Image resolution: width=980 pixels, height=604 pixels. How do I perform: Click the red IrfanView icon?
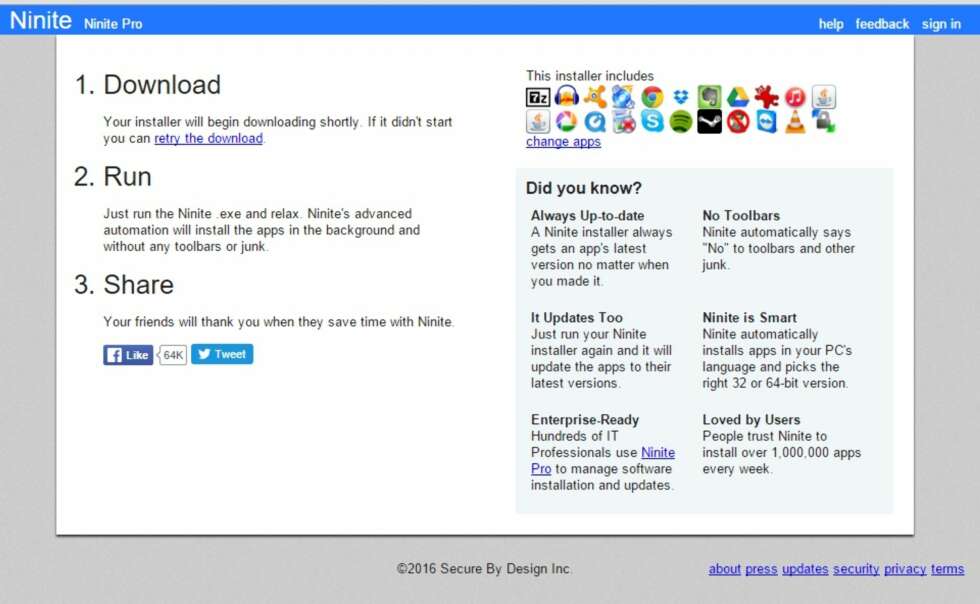point(766,97)
